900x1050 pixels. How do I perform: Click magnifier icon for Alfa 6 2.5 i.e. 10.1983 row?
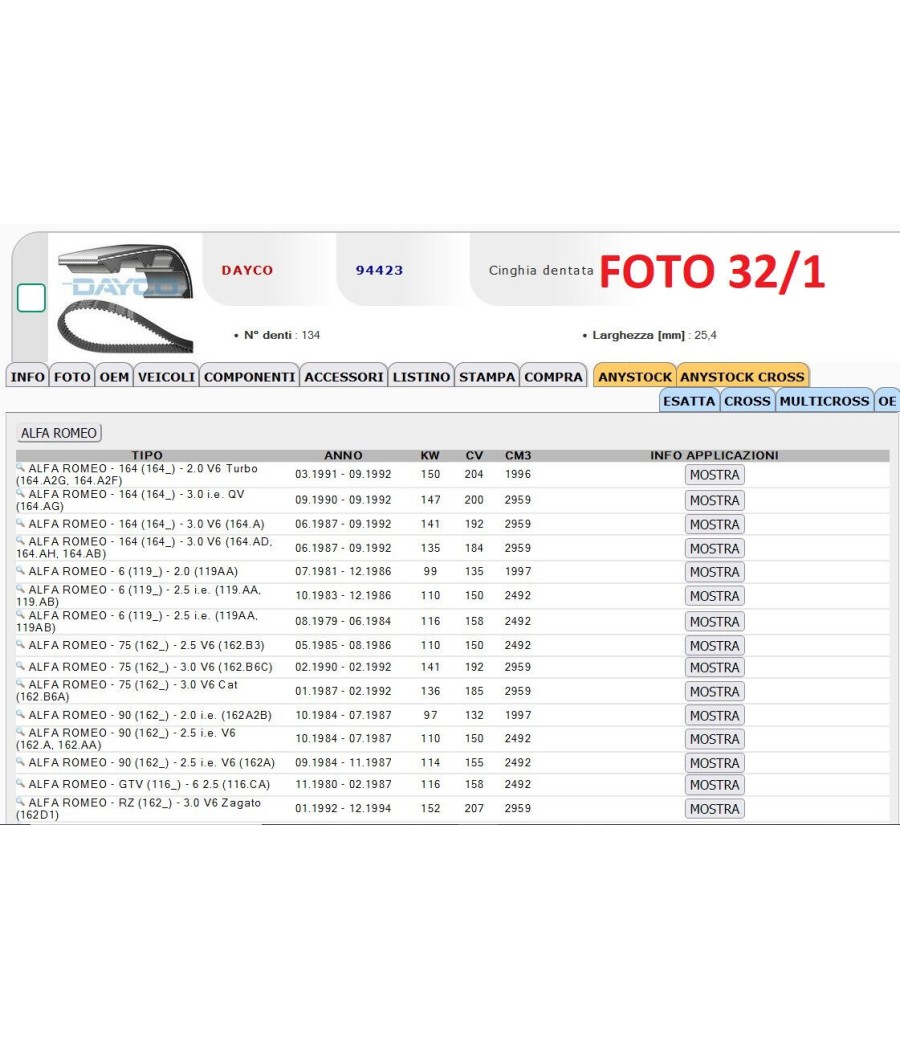(x=21, y=589)
